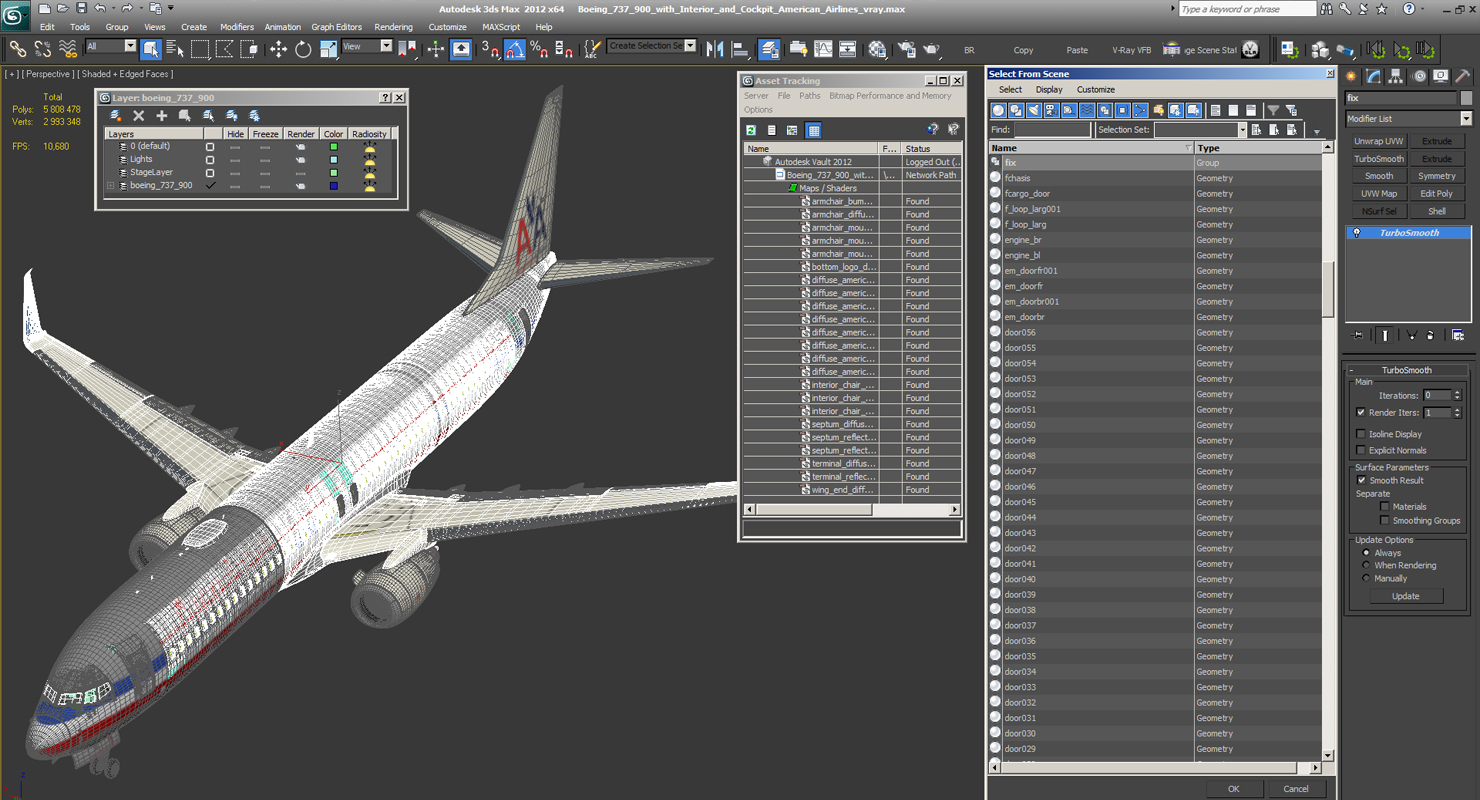The image size is (1480, 800).
Task: Open the Layer Manager from toolbar
Action: [769, 49]
